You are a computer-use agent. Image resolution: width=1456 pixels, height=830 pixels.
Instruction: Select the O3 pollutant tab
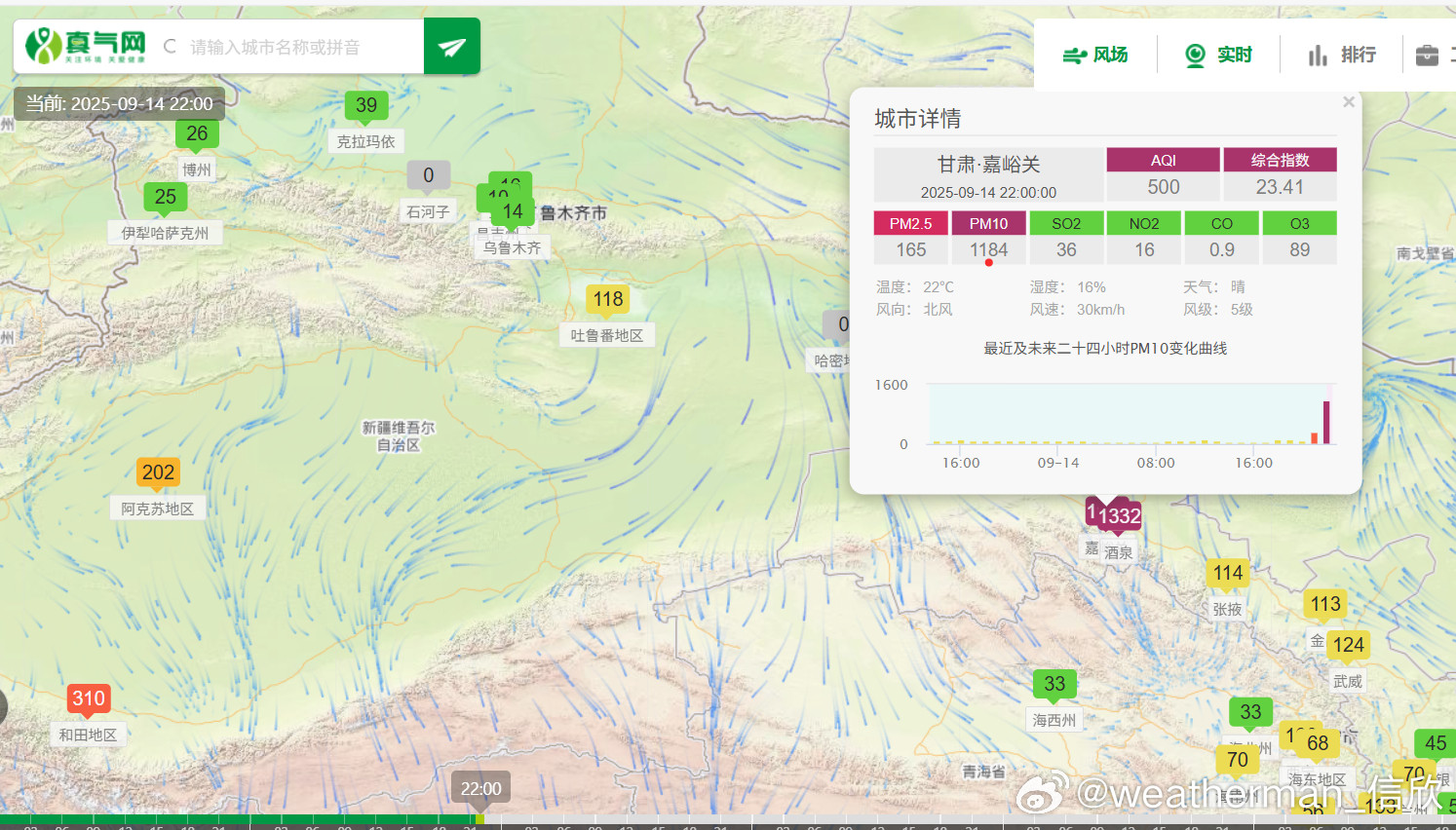point(1300,223)
